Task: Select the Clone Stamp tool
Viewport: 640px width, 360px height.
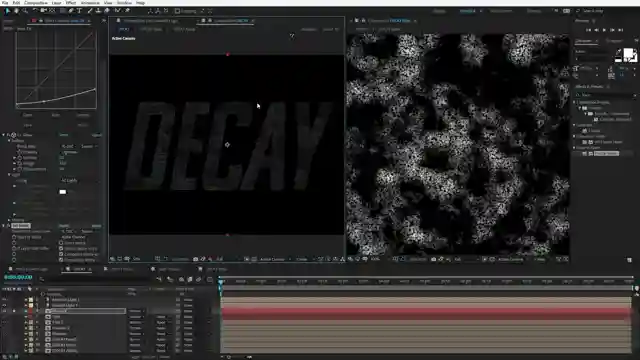Action: (x=98, y=11)
